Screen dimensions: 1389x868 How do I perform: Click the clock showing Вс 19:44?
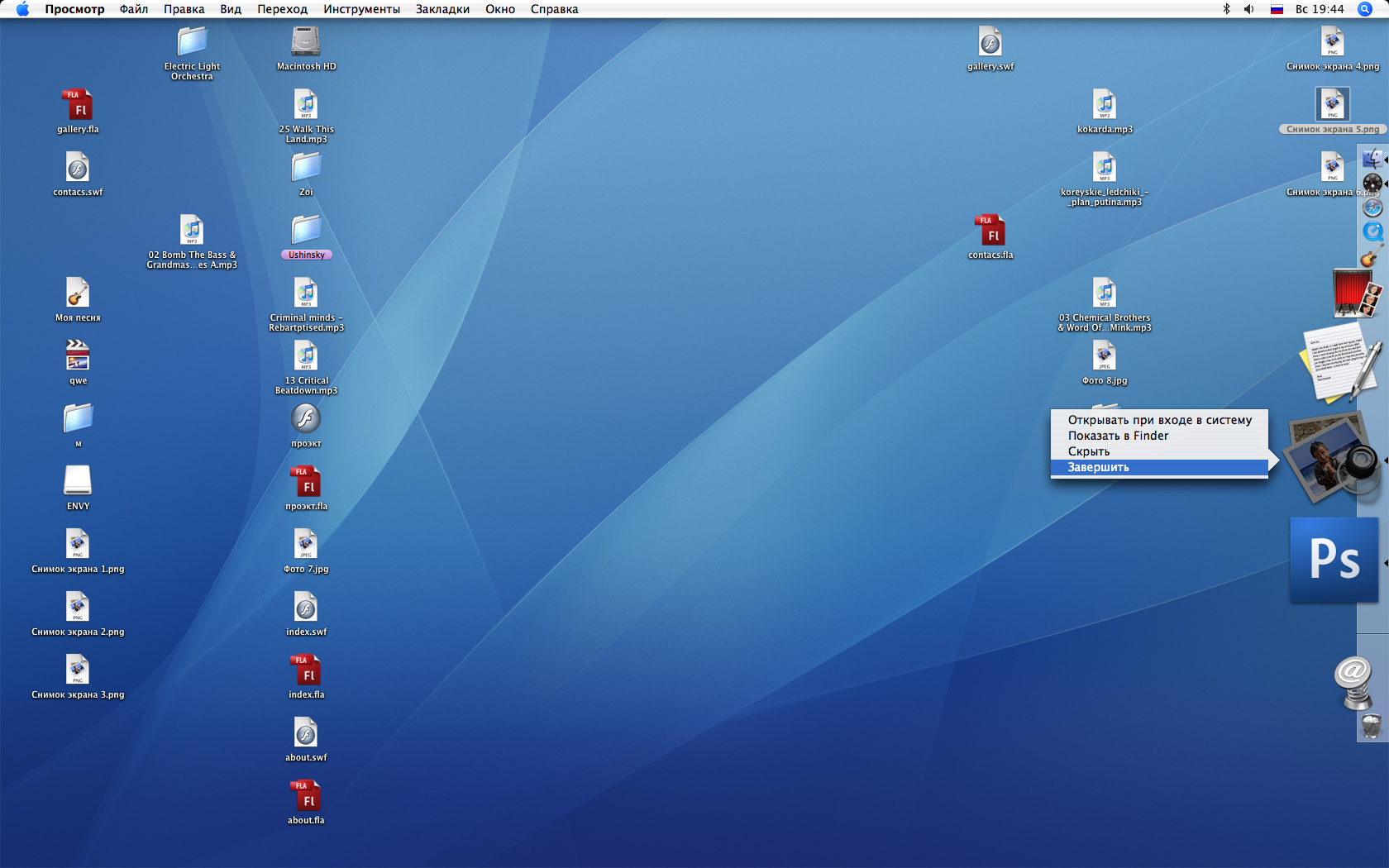1320,9
